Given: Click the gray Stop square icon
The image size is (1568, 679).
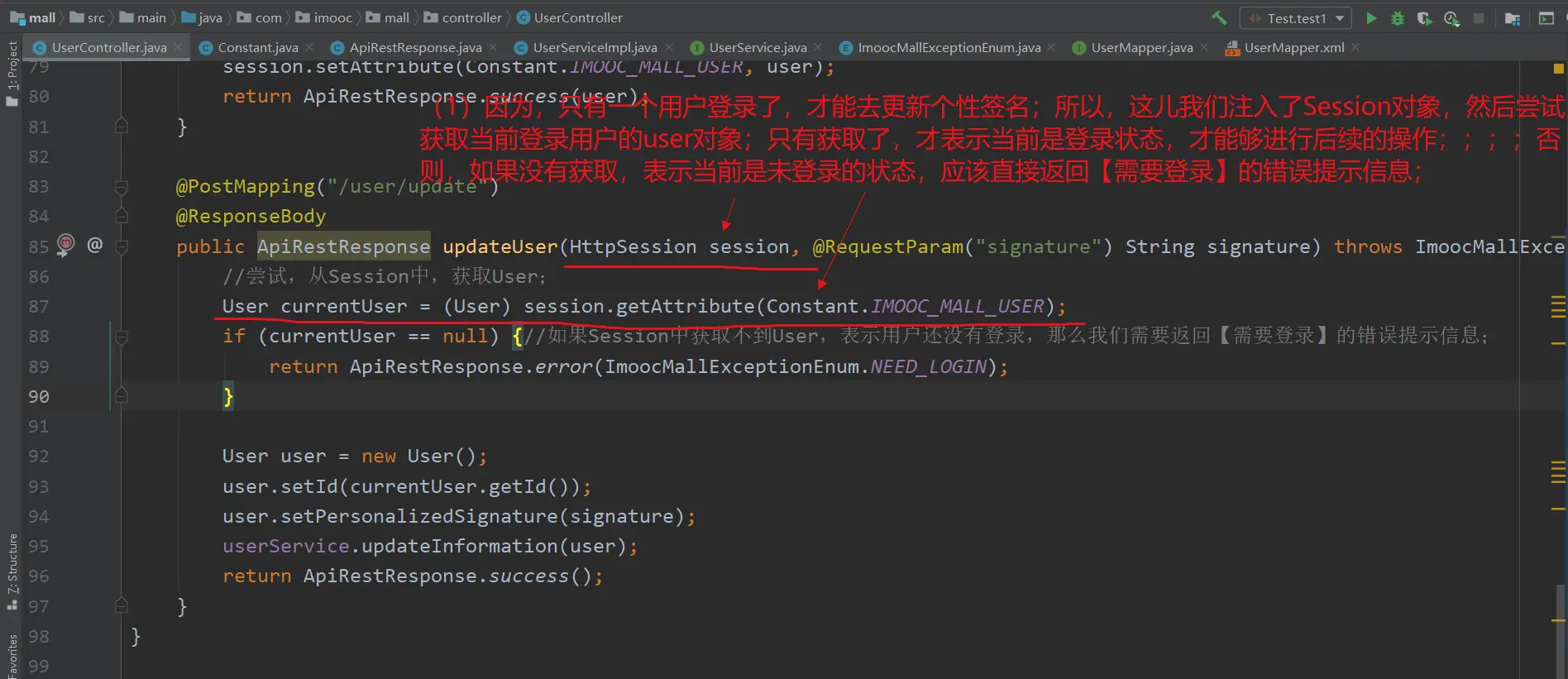Looking at the screenshot, I should [1479, 18].
